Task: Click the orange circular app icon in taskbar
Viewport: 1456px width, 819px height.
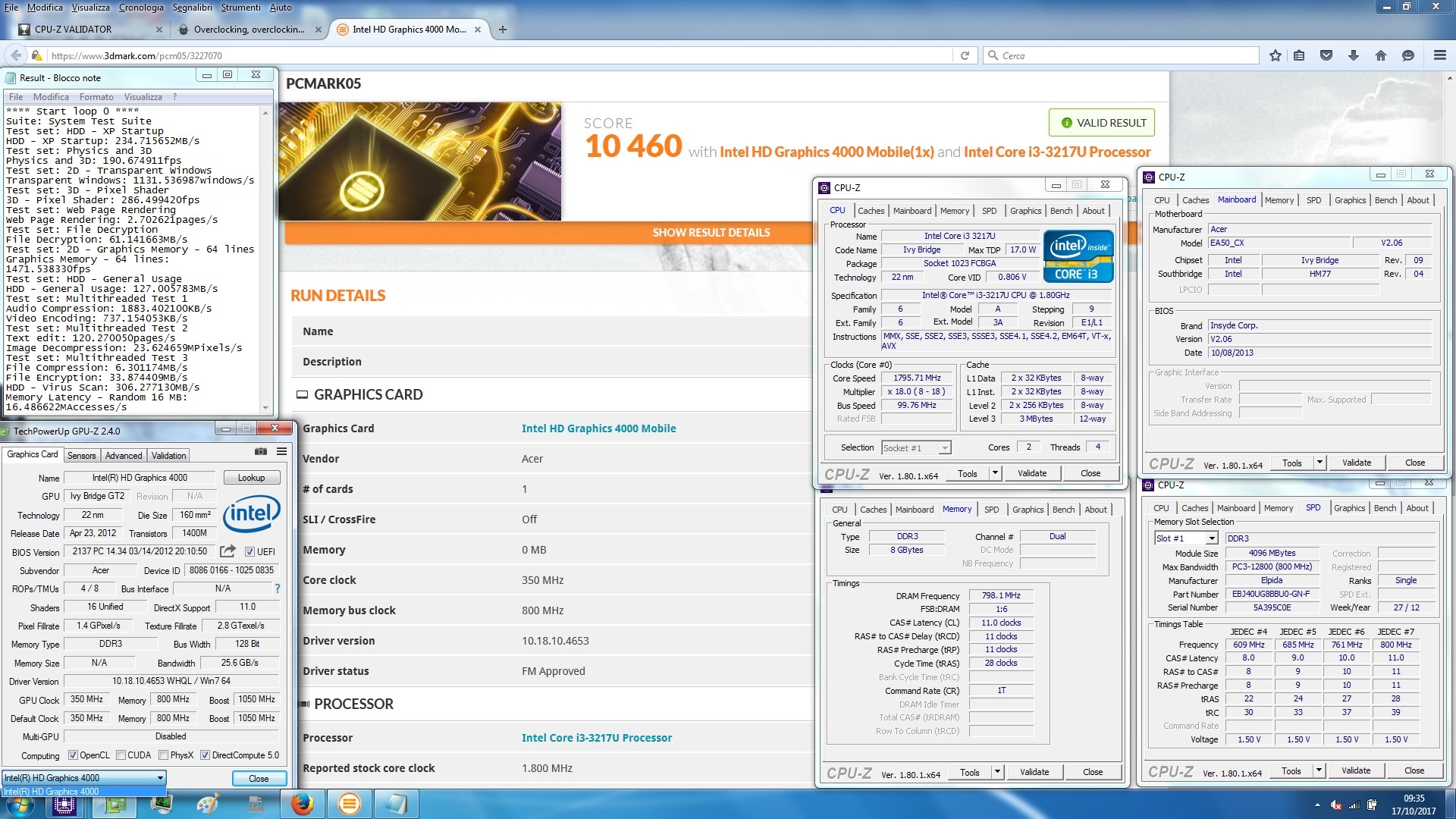Action: pyautogui.click(x=349, y=804)
